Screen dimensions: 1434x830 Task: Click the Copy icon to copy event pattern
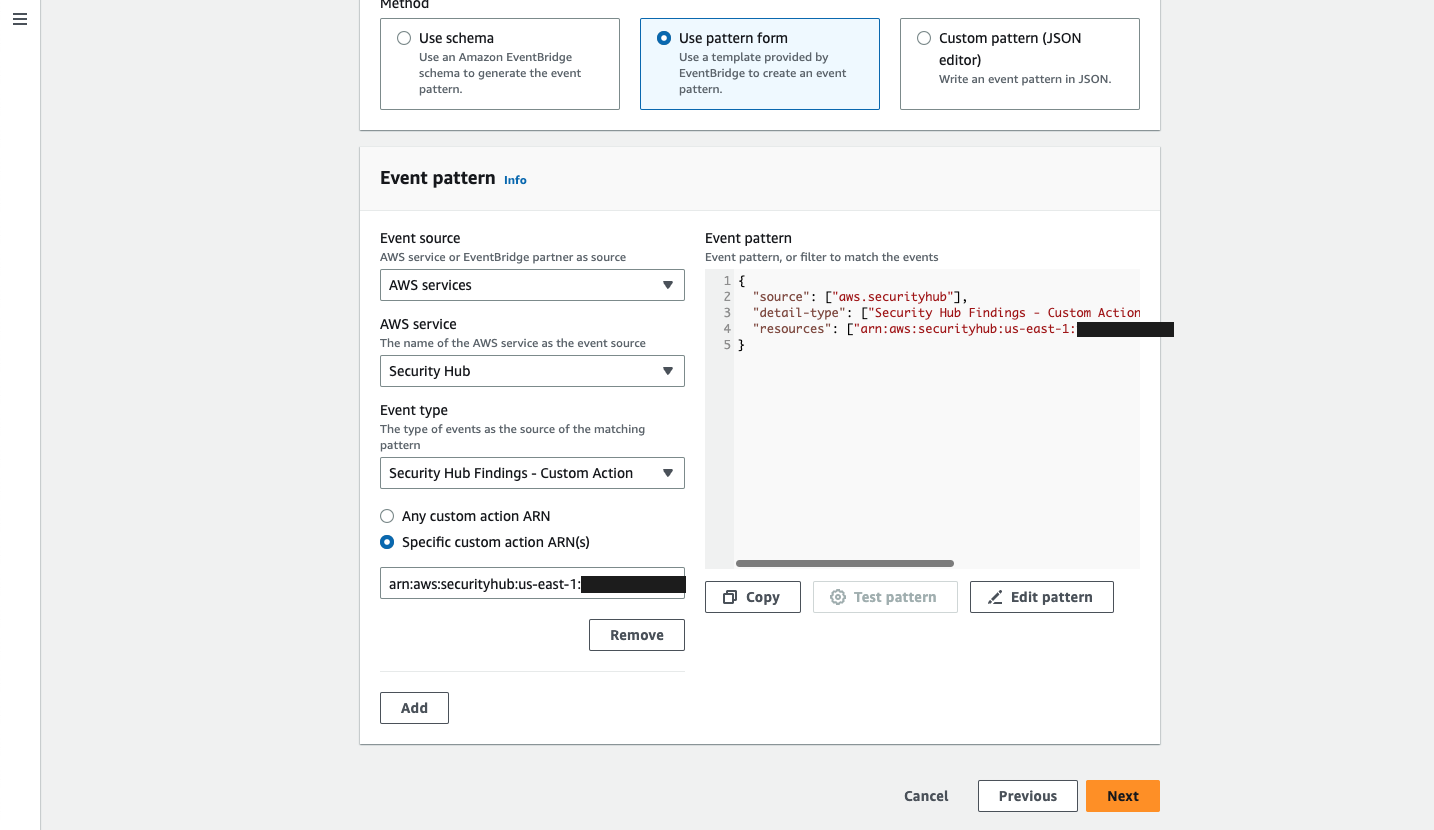[731, 597]
